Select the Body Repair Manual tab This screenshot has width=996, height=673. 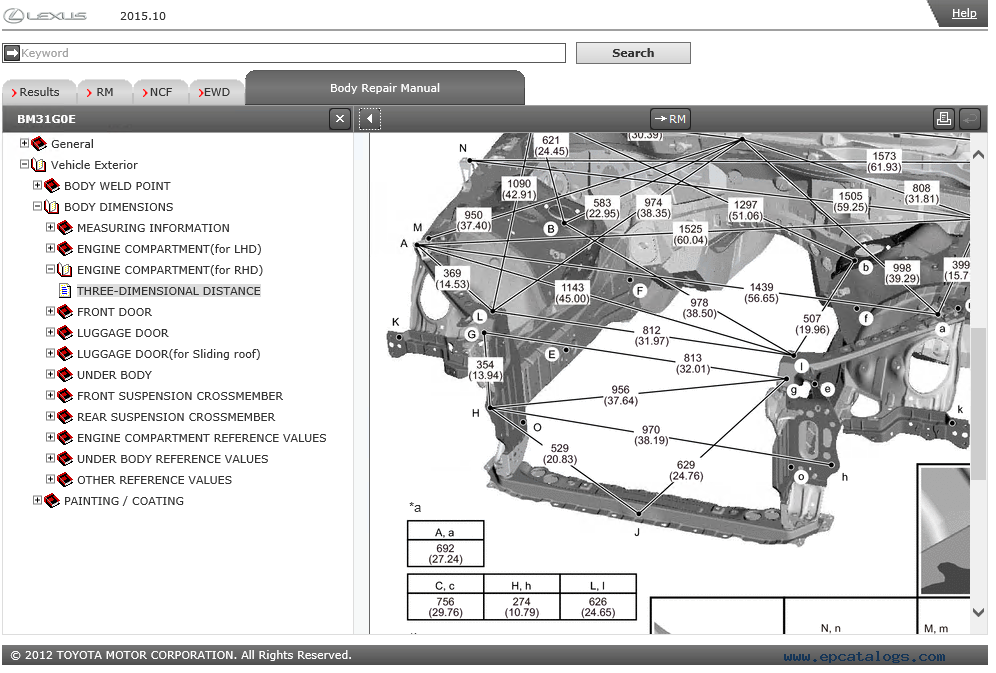385,88
